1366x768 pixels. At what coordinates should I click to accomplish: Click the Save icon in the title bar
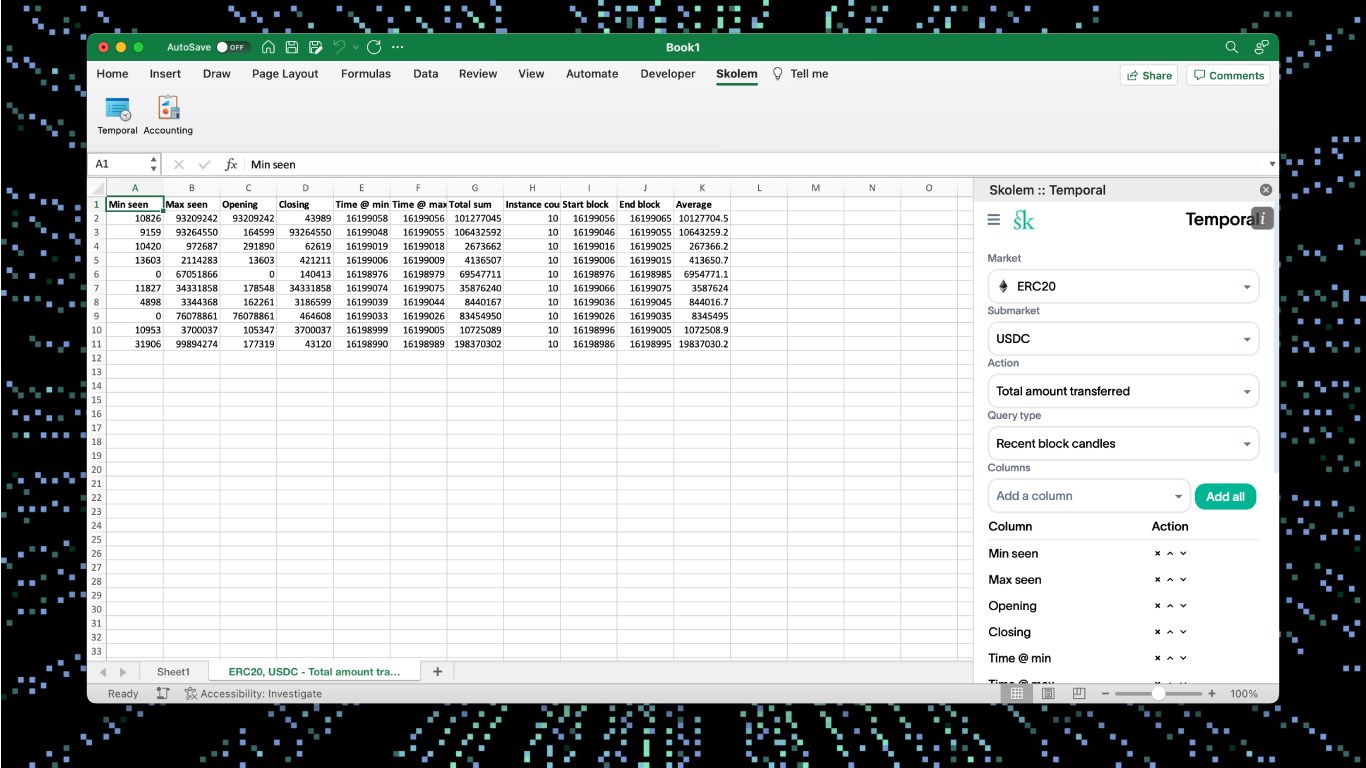pos(292,47)
